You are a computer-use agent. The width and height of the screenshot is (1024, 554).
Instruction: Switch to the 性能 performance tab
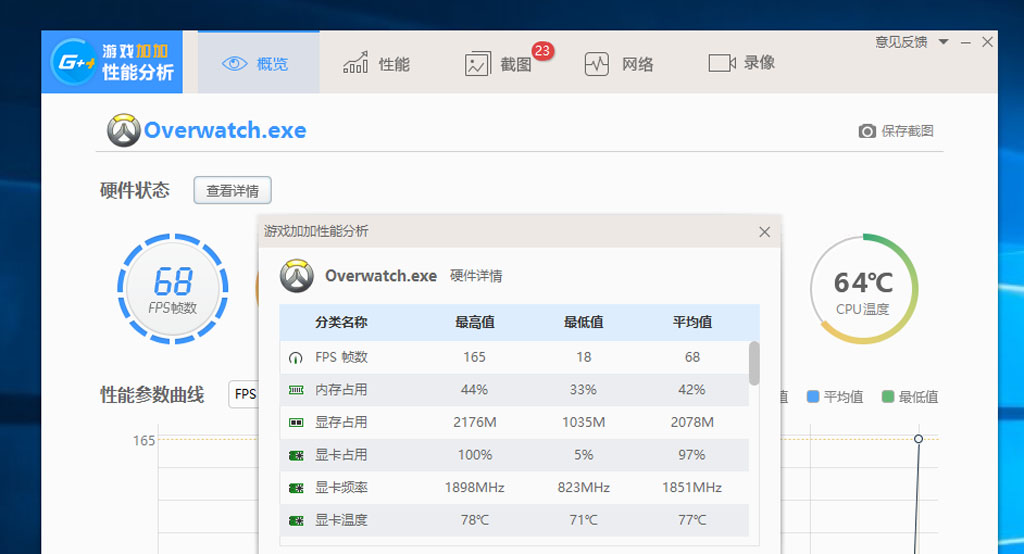point(376,63)
